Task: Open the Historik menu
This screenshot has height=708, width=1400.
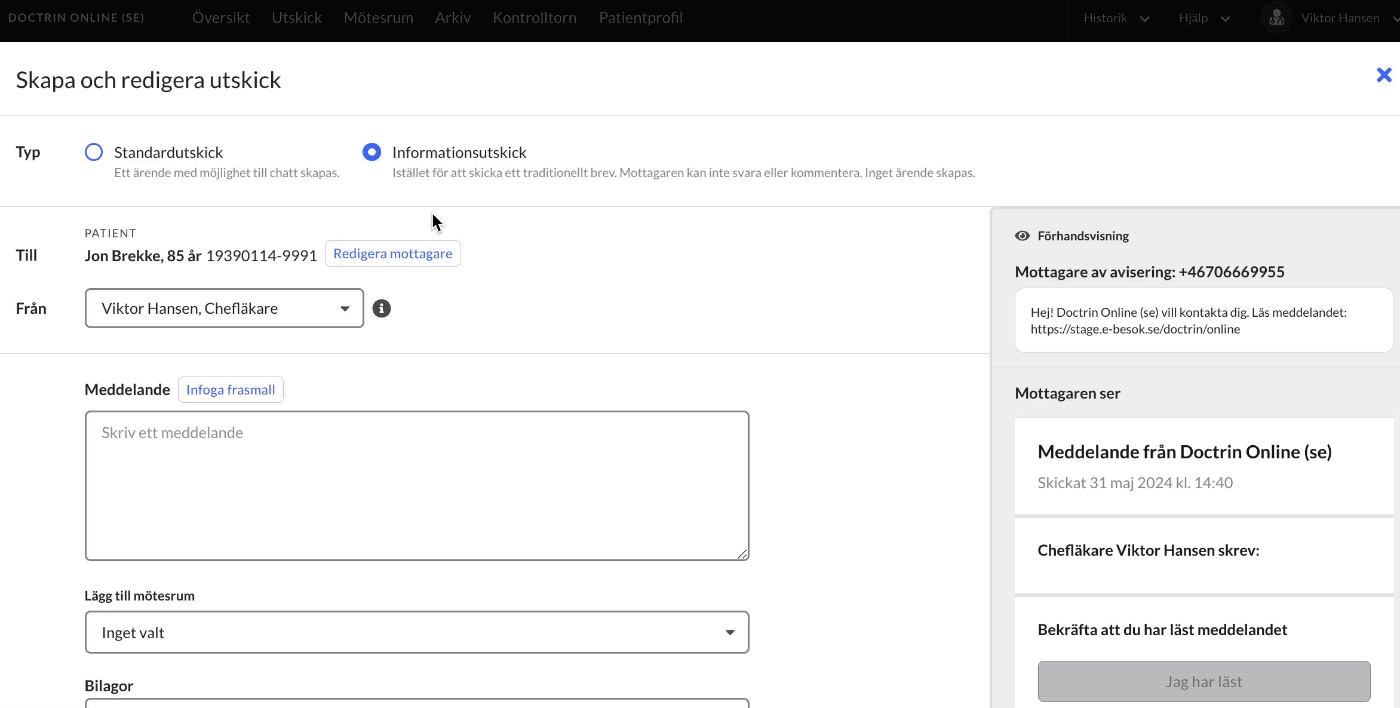Action: (1116, 18)
